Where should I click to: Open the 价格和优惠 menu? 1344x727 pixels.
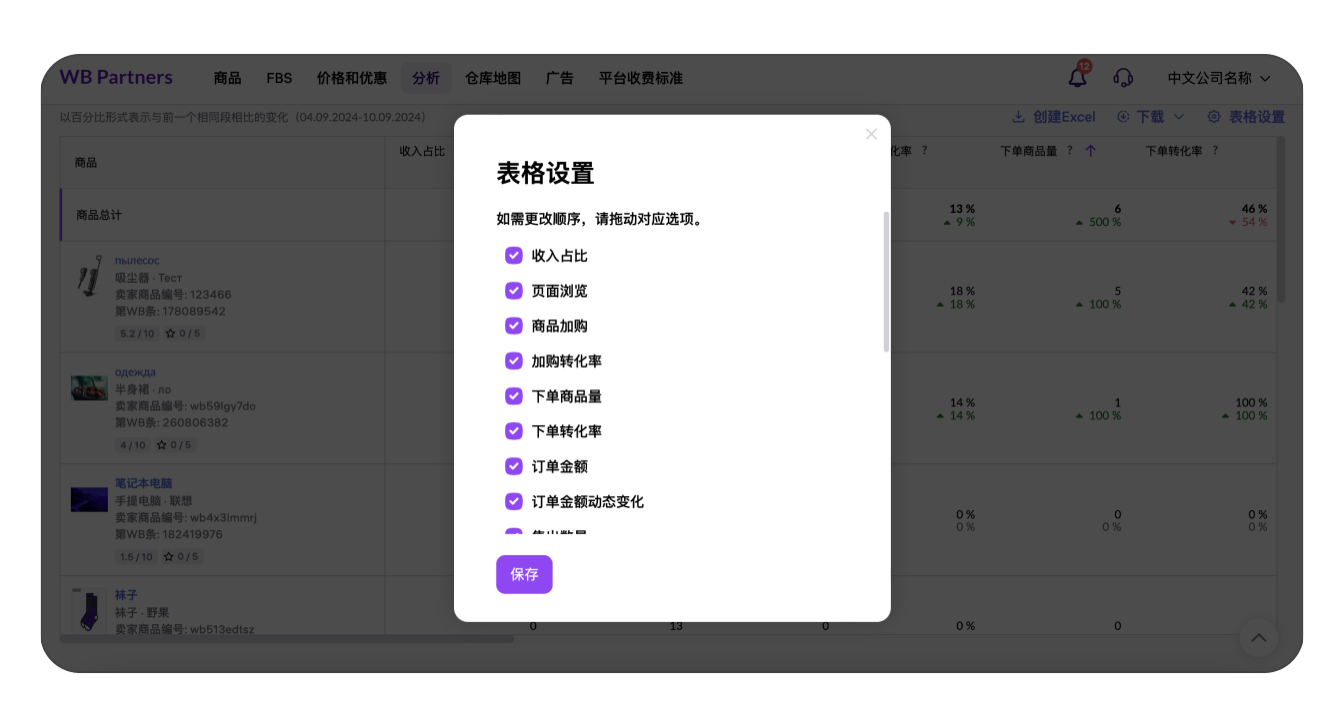[x=352, y=78]
